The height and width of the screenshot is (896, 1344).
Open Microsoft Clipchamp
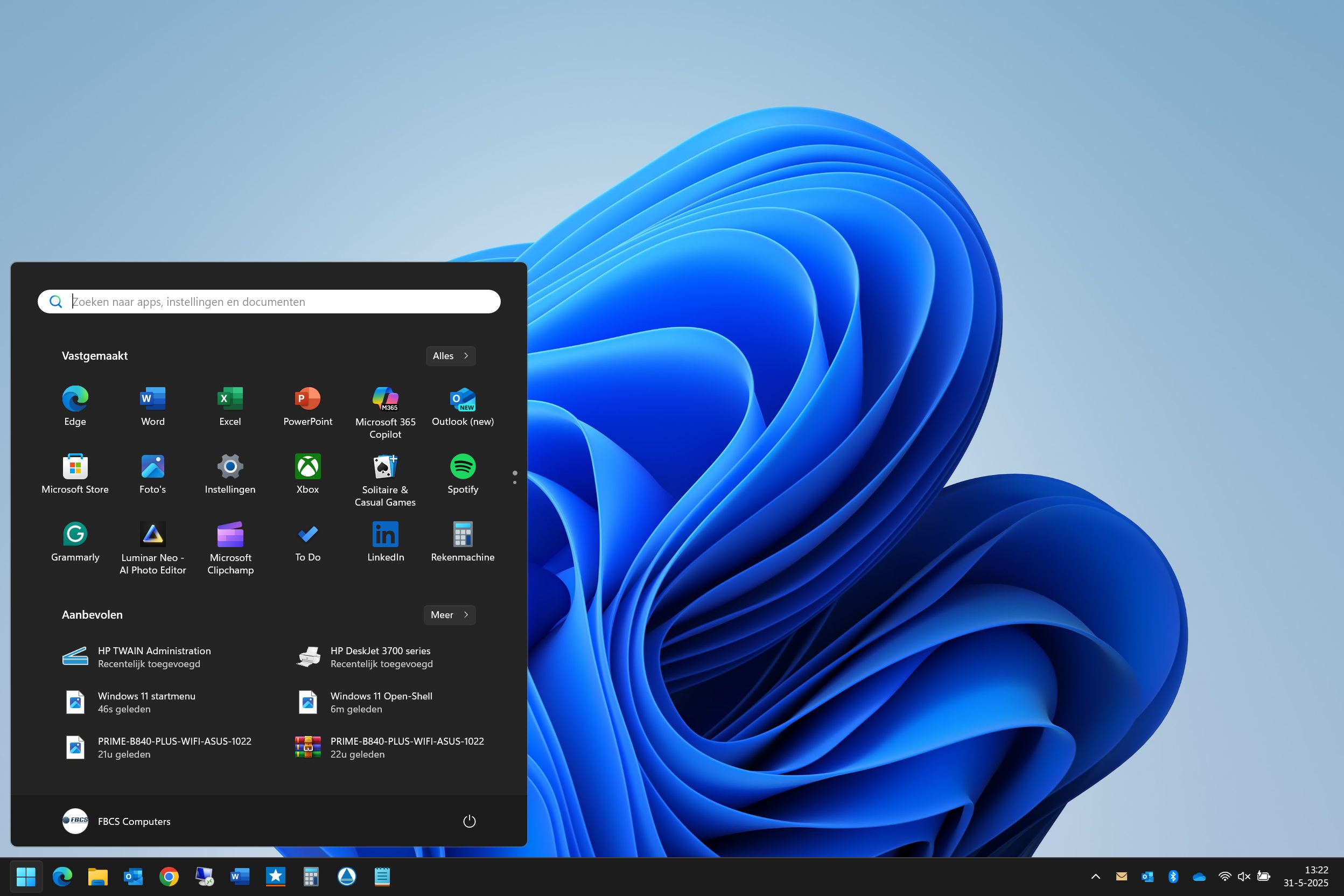230,548
